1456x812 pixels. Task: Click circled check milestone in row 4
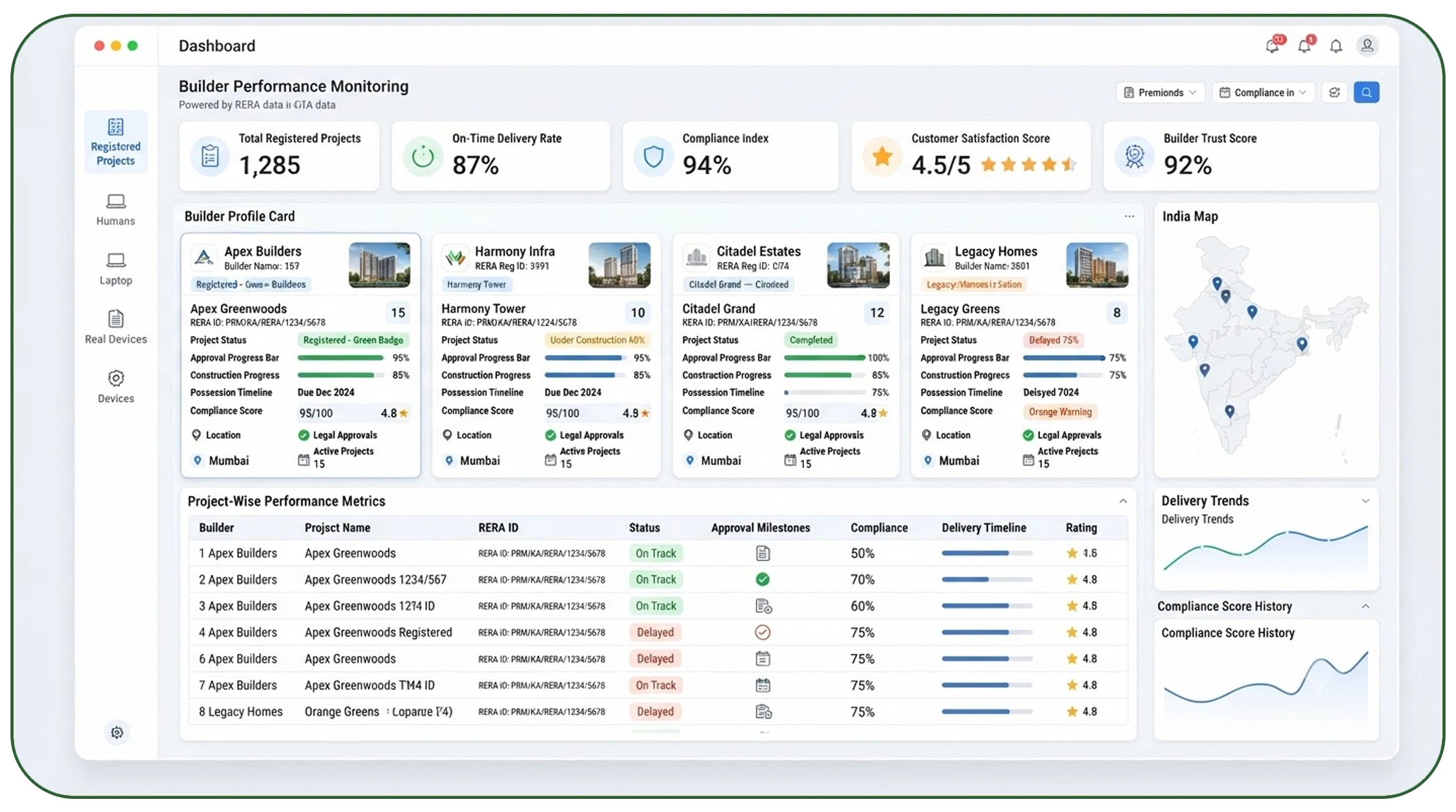pyautogui.click(x=762, y=632)
